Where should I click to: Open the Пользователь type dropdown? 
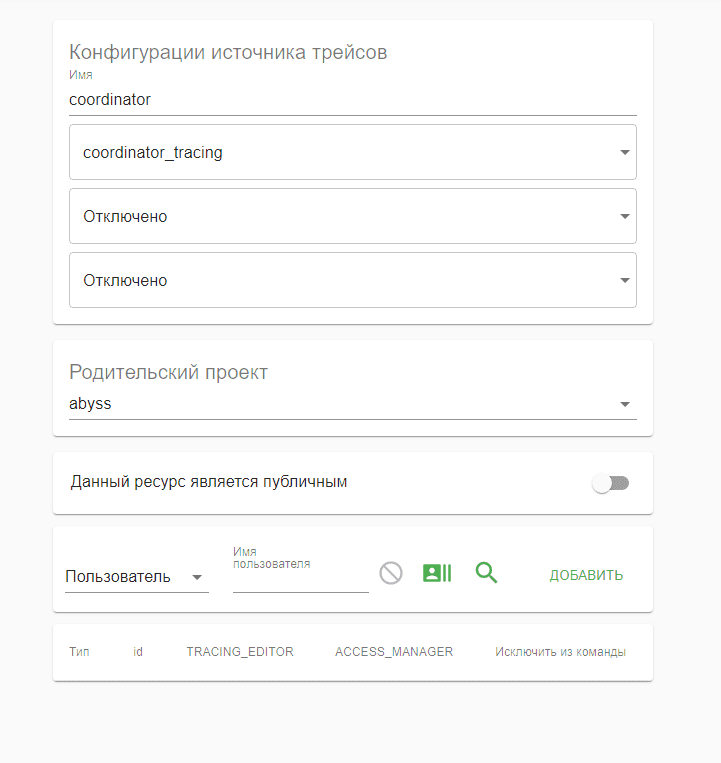(136, 577)
